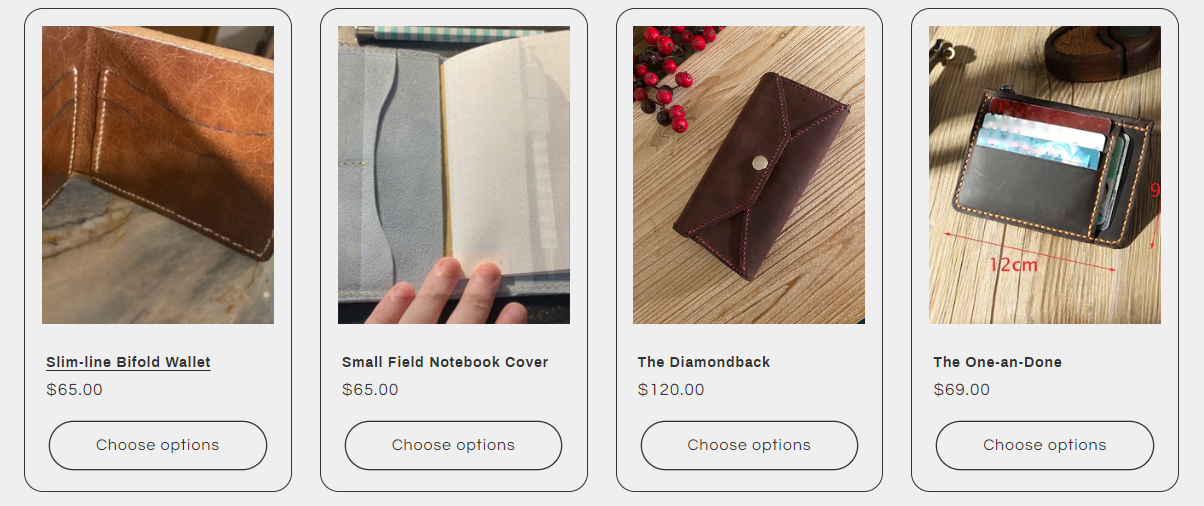Select the $69.00 price of The One-an-Done
The width and height of the screenshot is (1204, 506).
tap(961, 390)
